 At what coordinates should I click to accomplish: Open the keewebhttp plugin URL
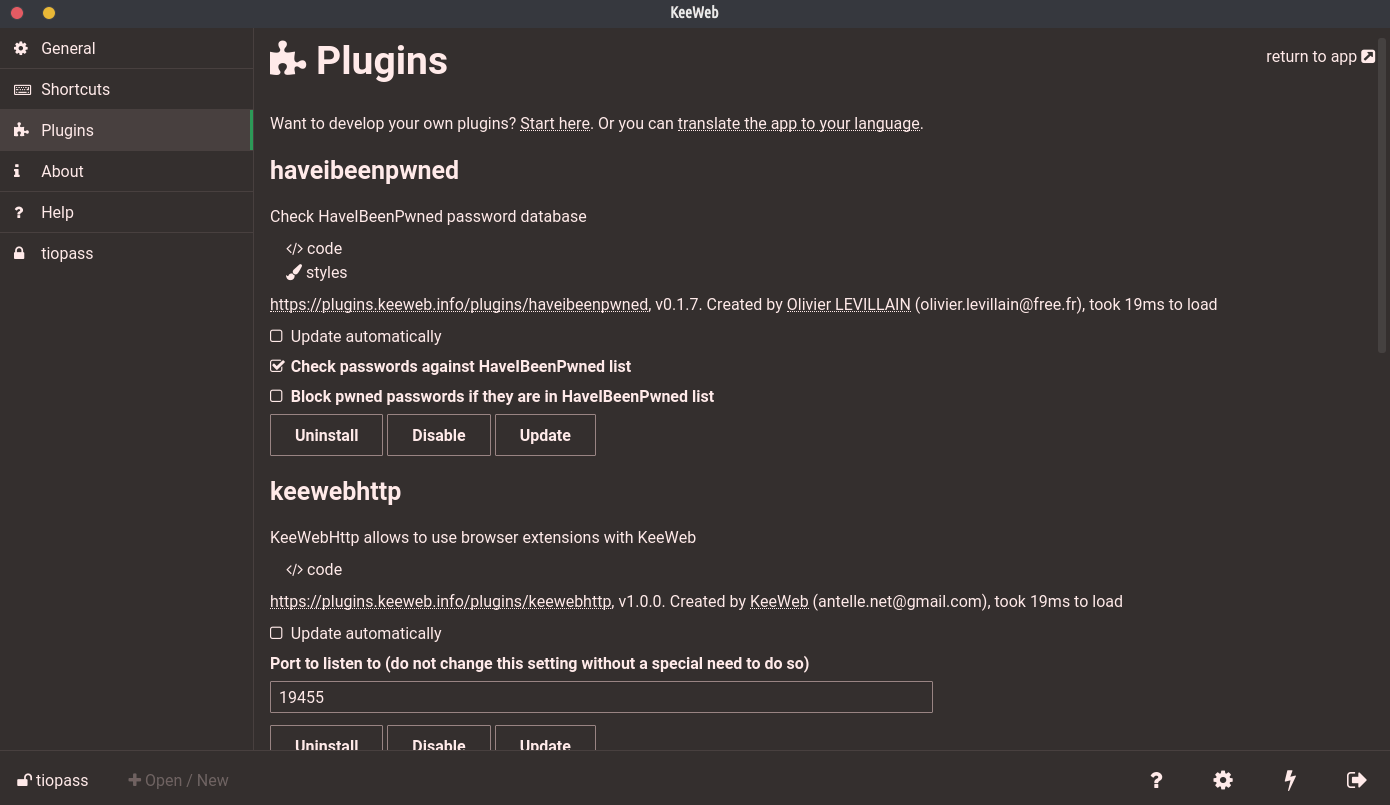pos(441,601)
